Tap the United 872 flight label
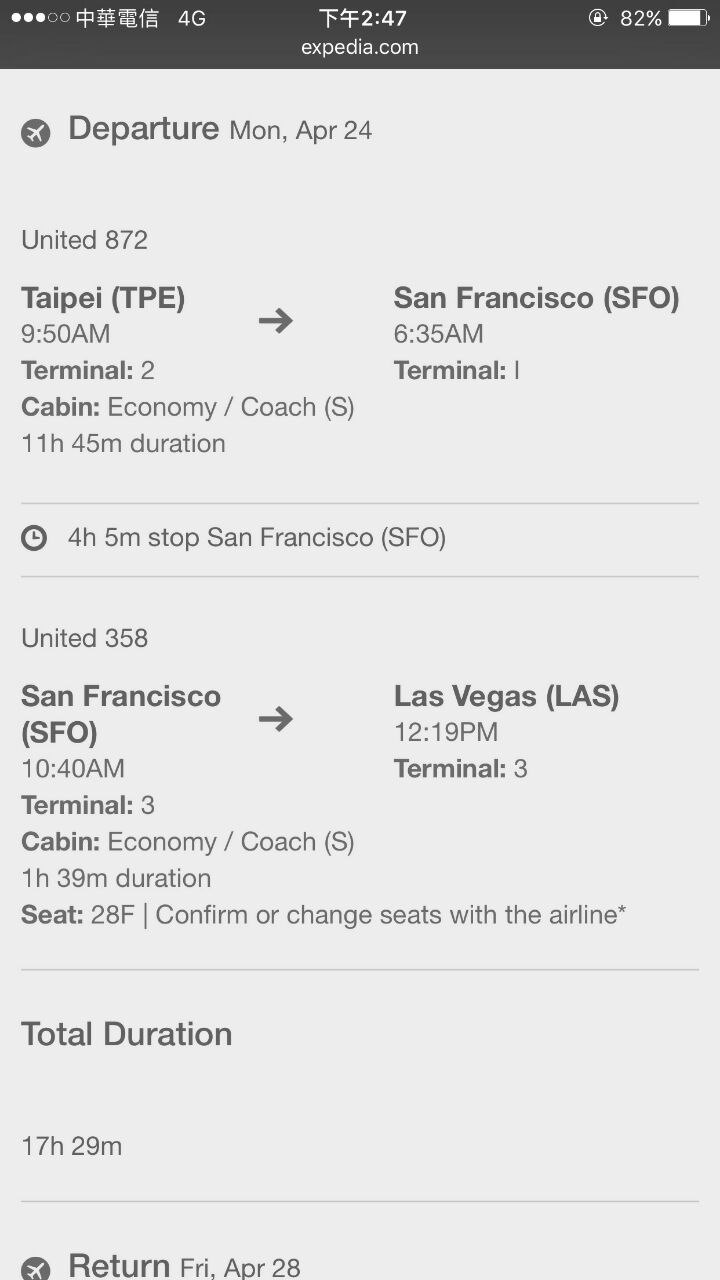This screenshot has height=1280, width=720. coord(85,240)
